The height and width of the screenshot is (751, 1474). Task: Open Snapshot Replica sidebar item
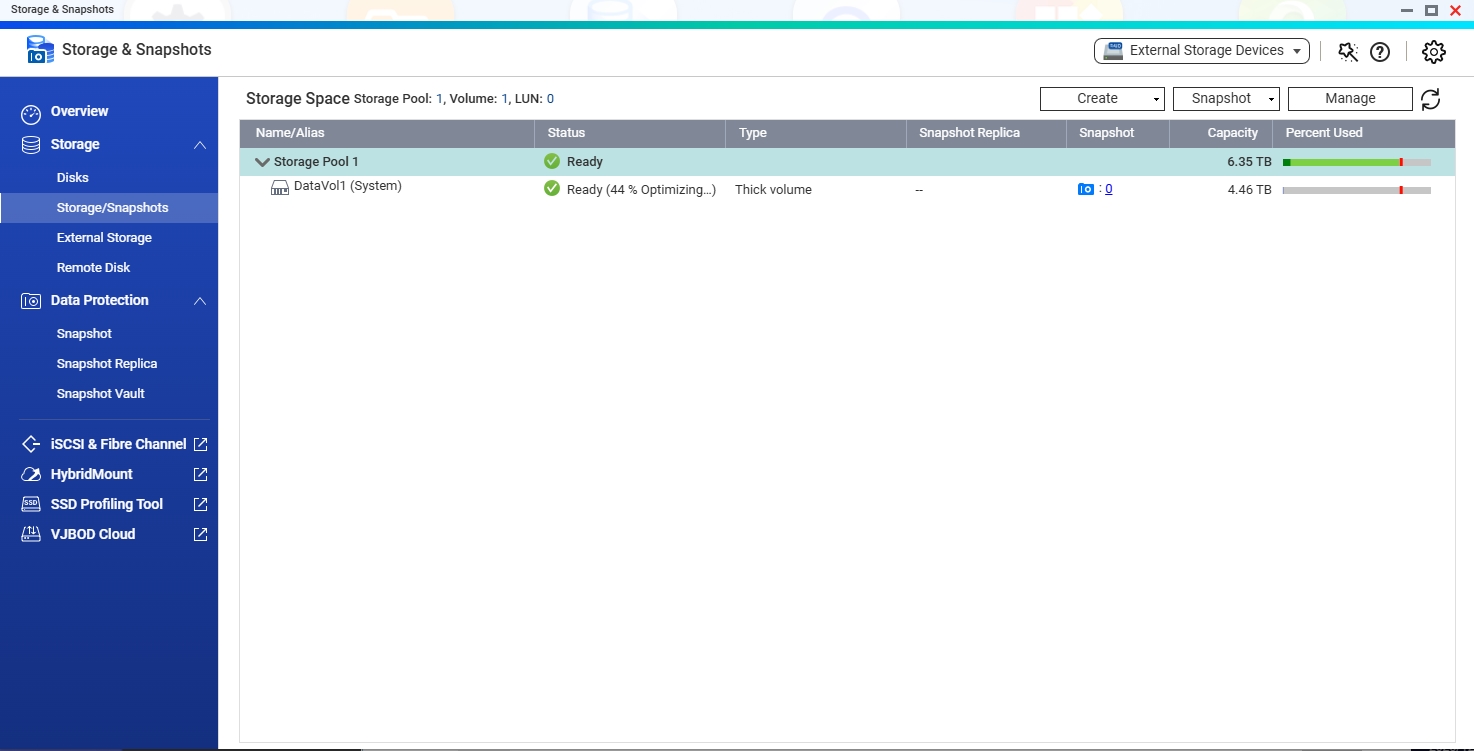point(107,364)
